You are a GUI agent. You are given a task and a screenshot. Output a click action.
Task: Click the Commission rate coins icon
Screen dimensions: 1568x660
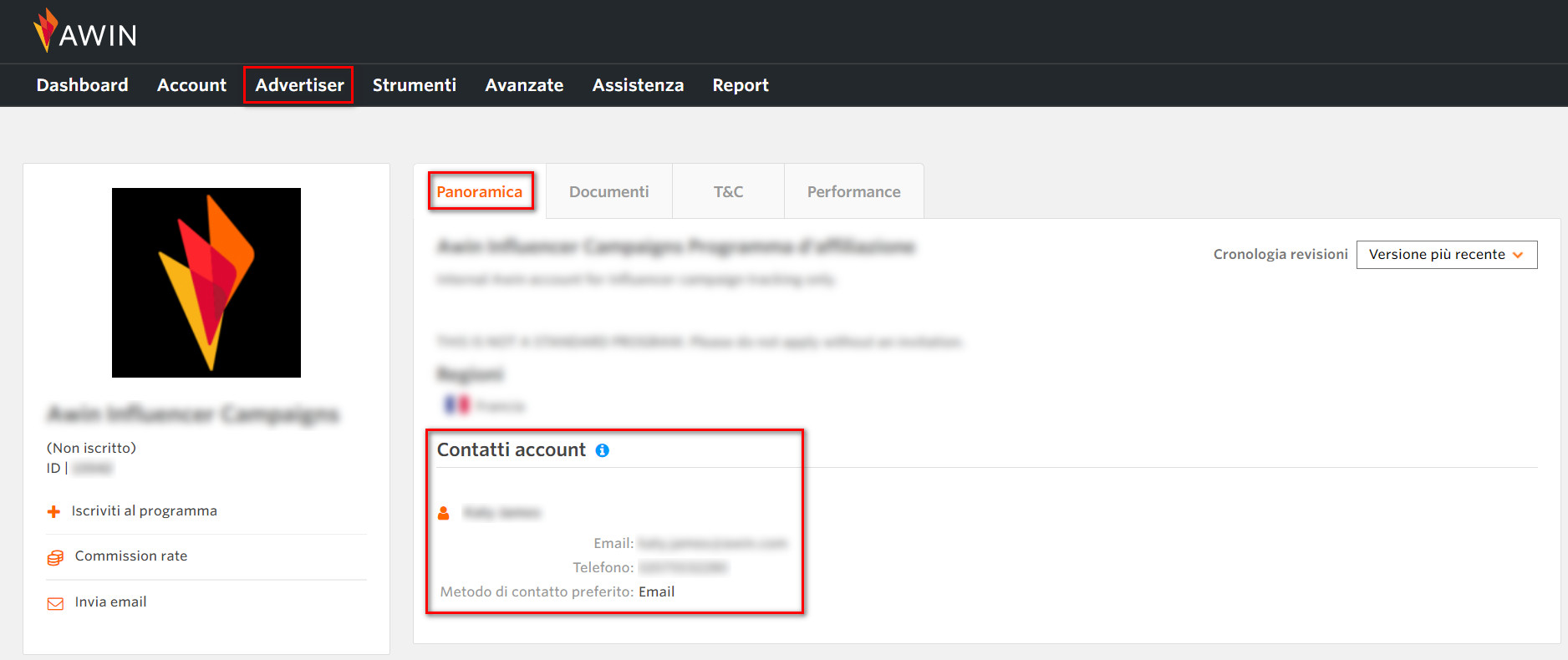[55, 557]
